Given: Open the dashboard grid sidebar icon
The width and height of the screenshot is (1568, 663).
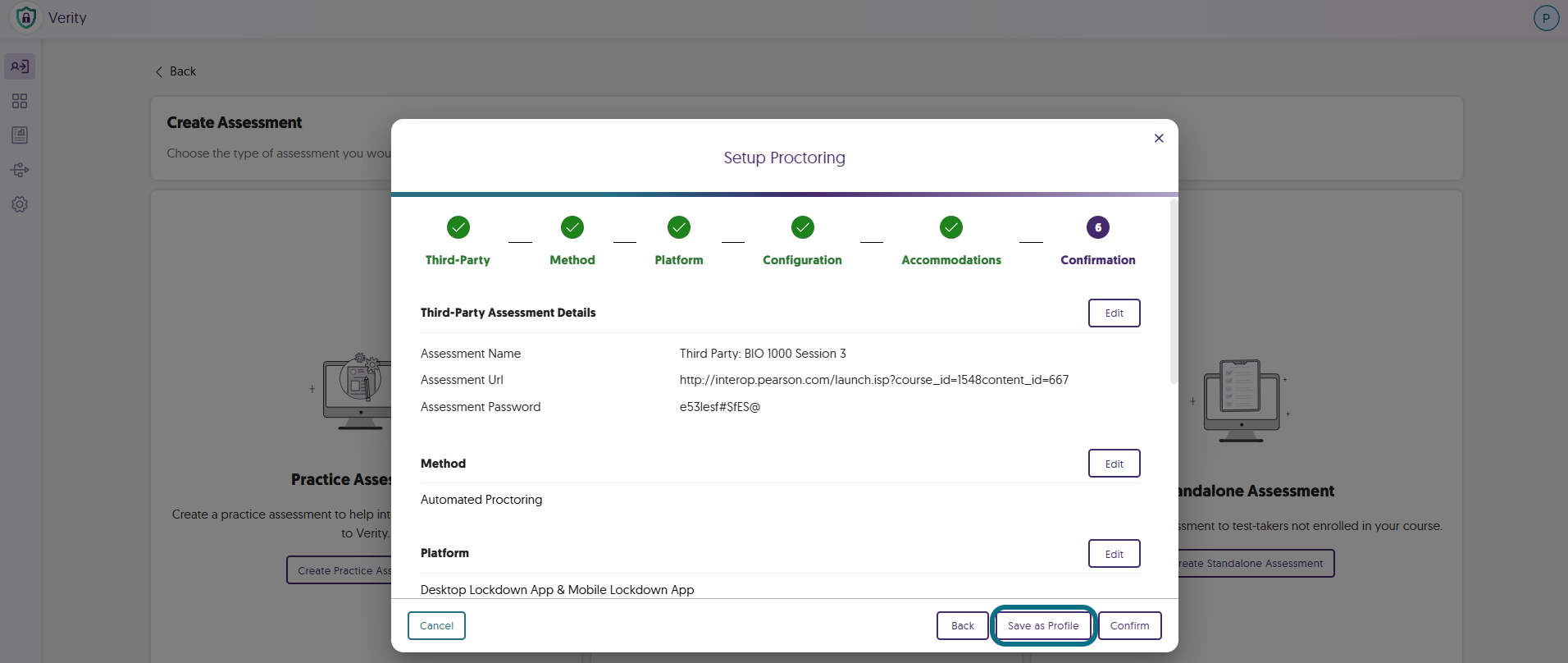Looking at the screenshot, I should 20,101.
